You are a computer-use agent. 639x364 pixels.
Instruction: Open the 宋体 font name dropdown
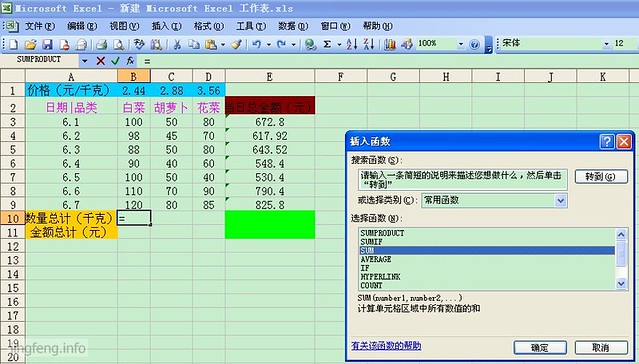[606, 44]
